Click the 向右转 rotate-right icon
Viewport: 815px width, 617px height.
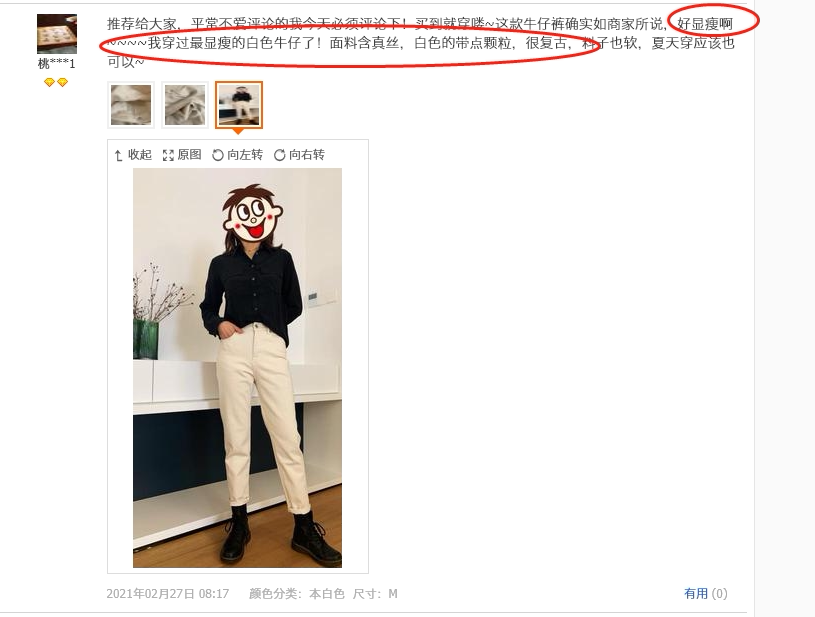(280, 155)
